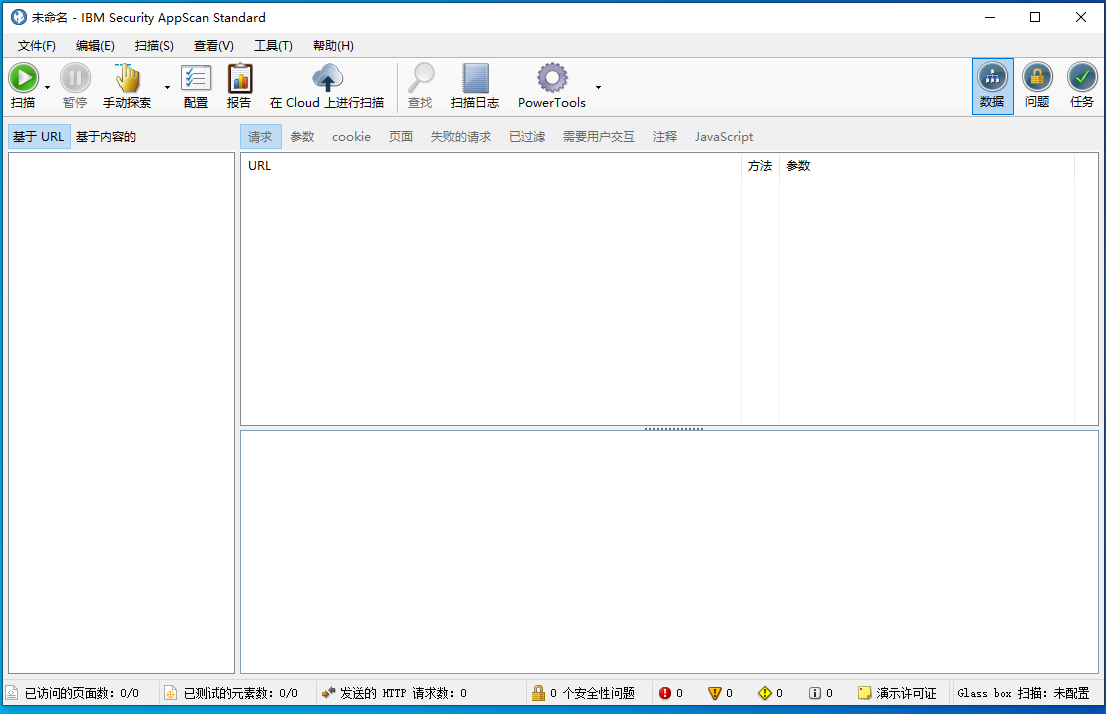Viewport: 1106px width, 714px height.
Task: Open the 编辑(E) menu
Action: coord(95,46)
